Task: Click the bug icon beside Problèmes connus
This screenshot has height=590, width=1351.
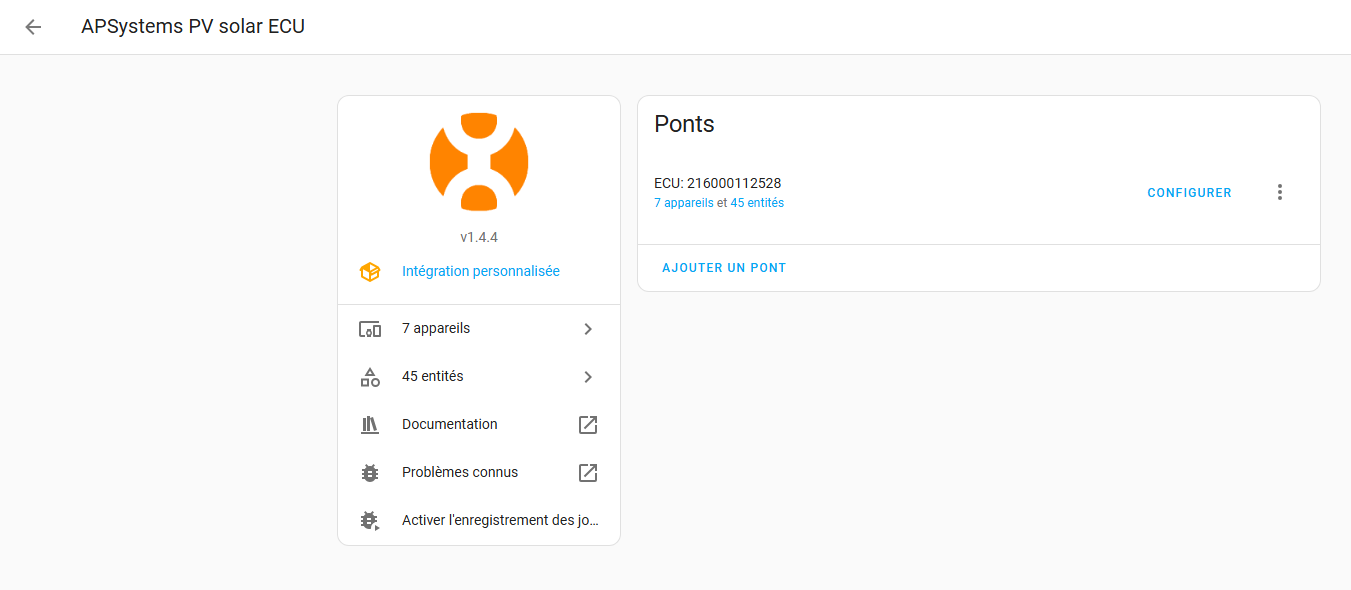Action: click(x=370, y=473)
